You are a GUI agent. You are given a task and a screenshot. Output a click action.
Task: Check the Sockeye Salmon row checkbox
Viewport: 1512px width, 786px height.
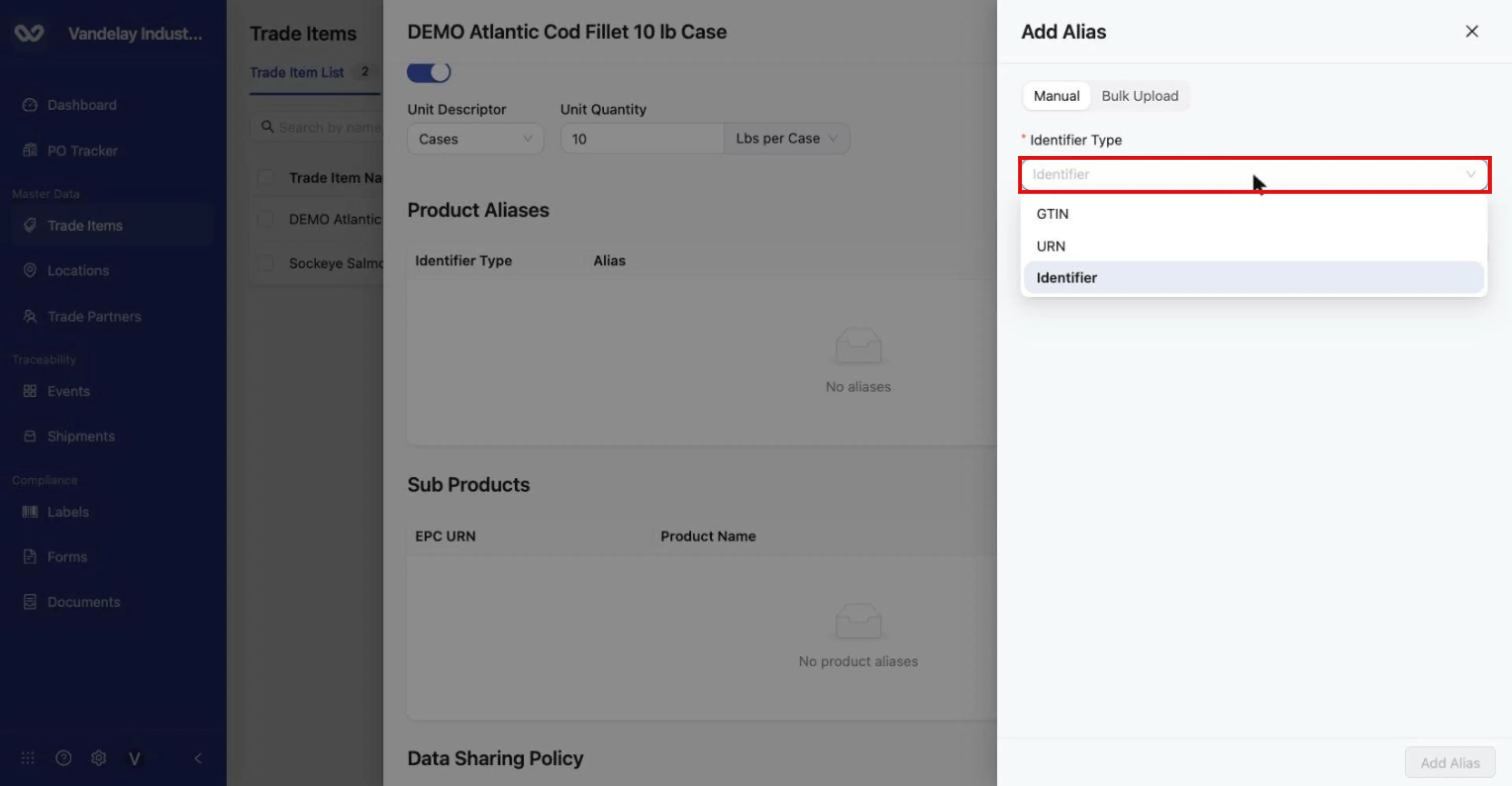[266, 263]
